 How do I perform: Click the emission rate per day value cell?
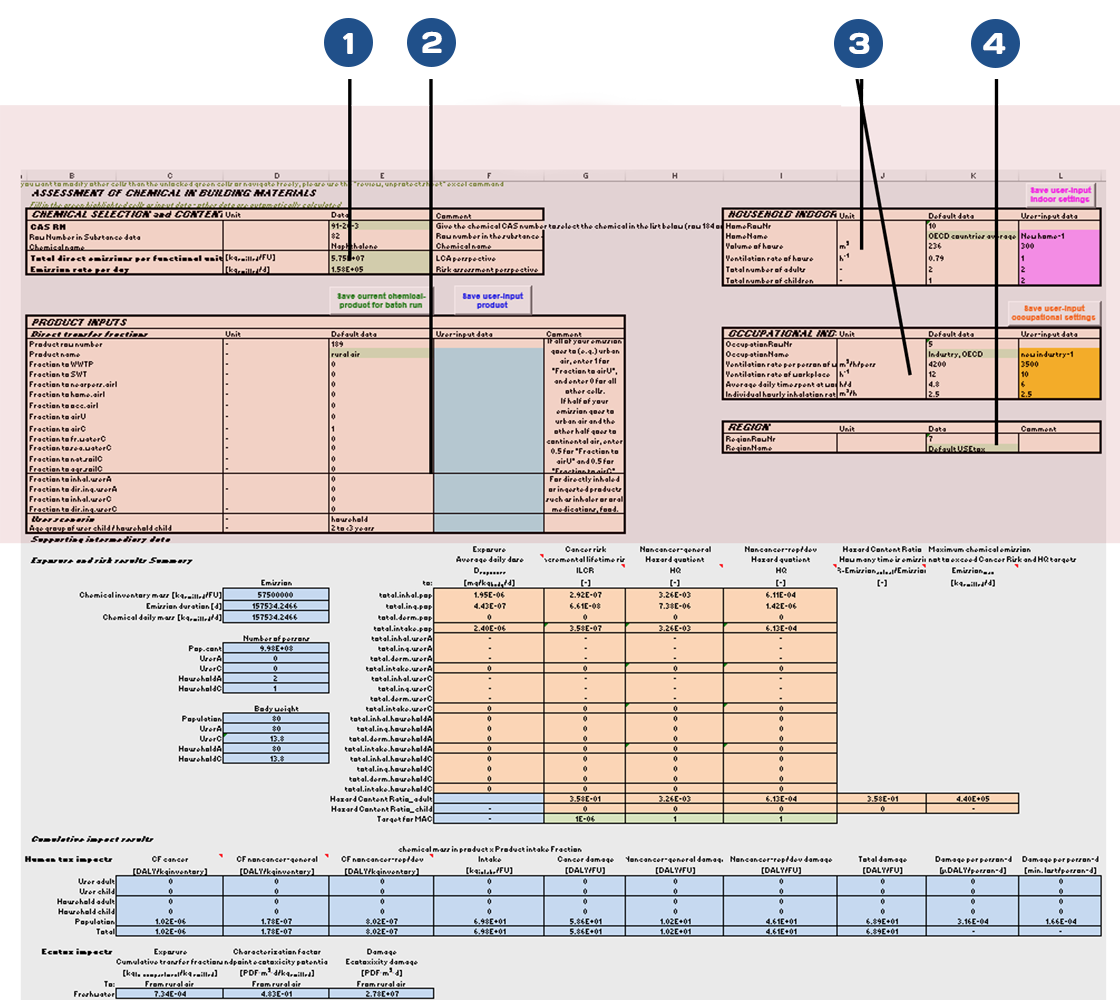pyautogui.click(x=381, y=270)
